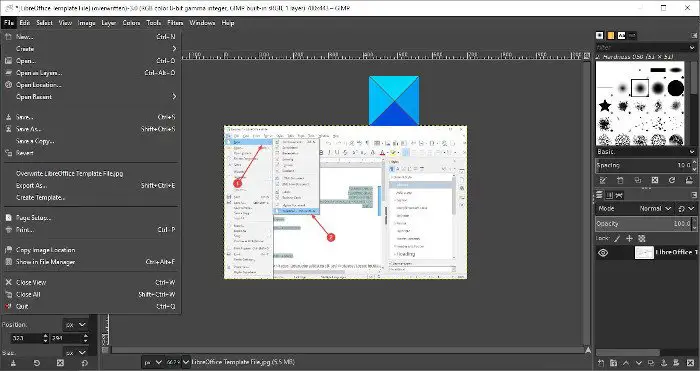The height and width of the screenshot is (371, 700).
Task: Toggle lock pixels with the brush lock icon
Action: (617, 238)
